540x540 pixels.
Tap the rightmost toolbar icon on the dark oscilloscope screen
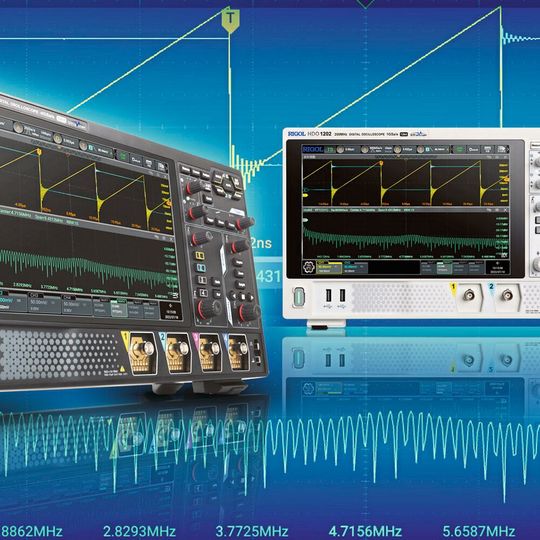pyautogui.click(x=161, y=167)
